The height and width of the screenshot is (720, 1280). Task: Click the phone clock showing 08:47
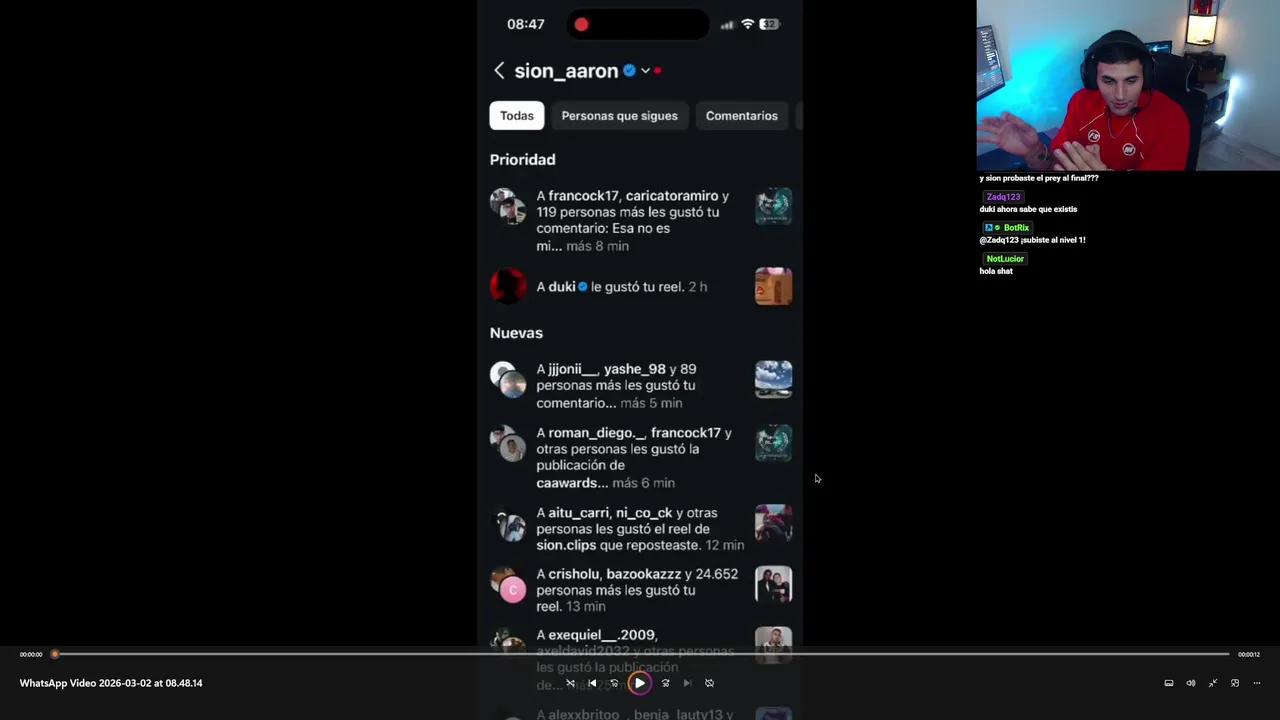click(525, 24)
